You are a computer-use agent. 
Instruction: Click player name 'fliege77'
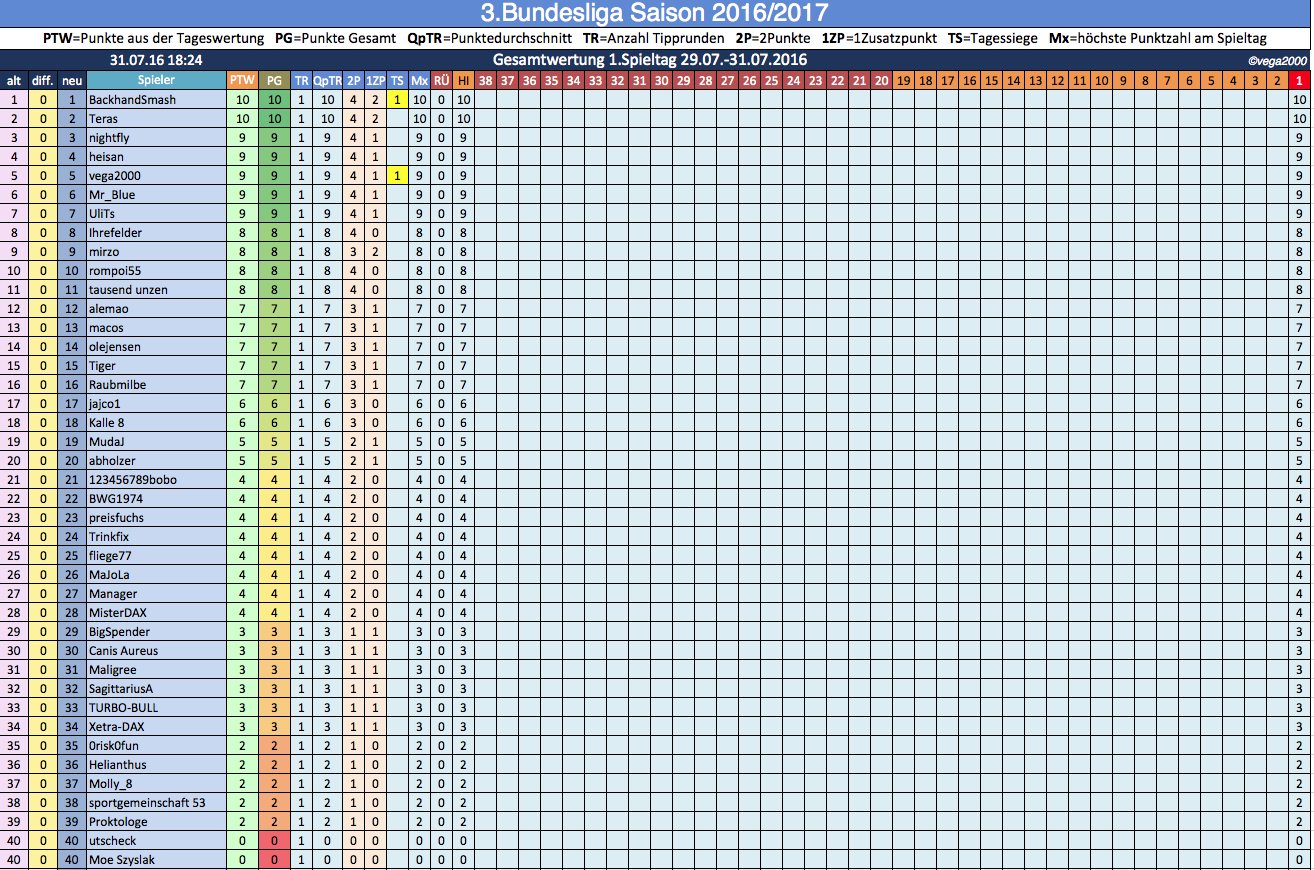[x=110, y=556]
